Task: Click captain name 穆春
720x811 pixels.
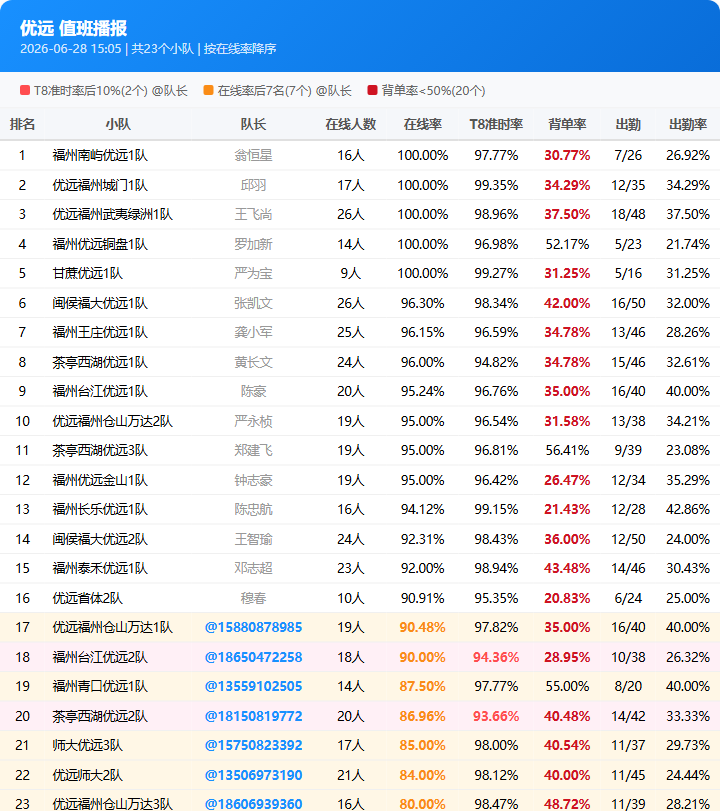Action: 253,598
